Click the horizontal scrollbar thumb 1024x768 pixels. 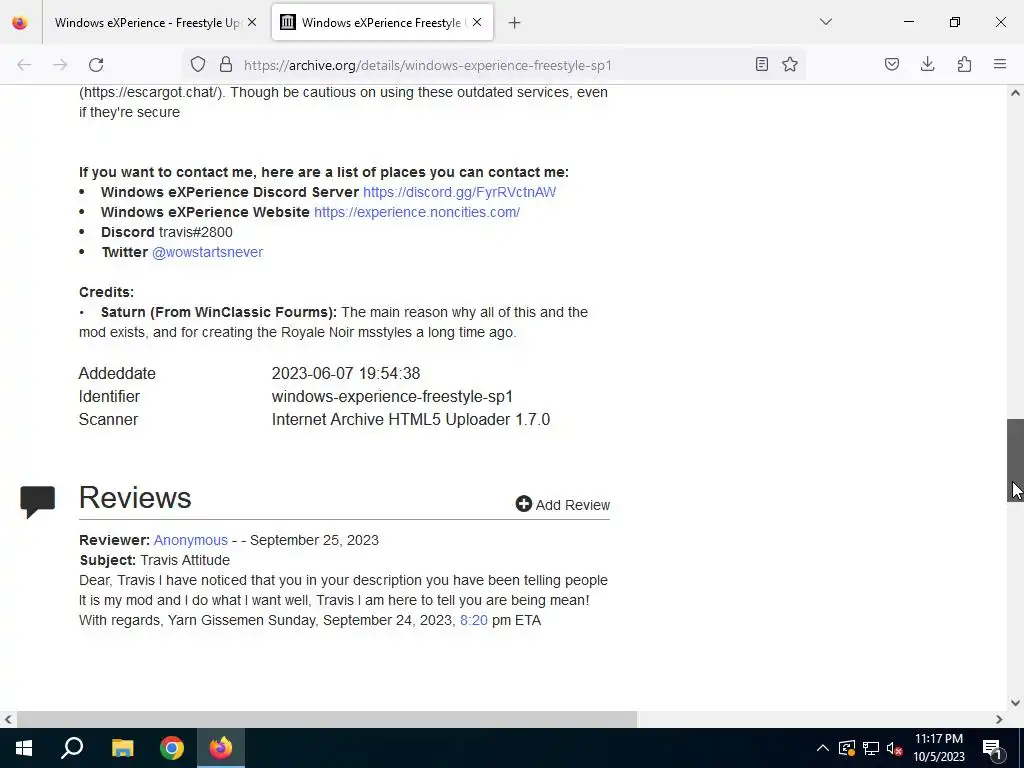pos(327,719)
